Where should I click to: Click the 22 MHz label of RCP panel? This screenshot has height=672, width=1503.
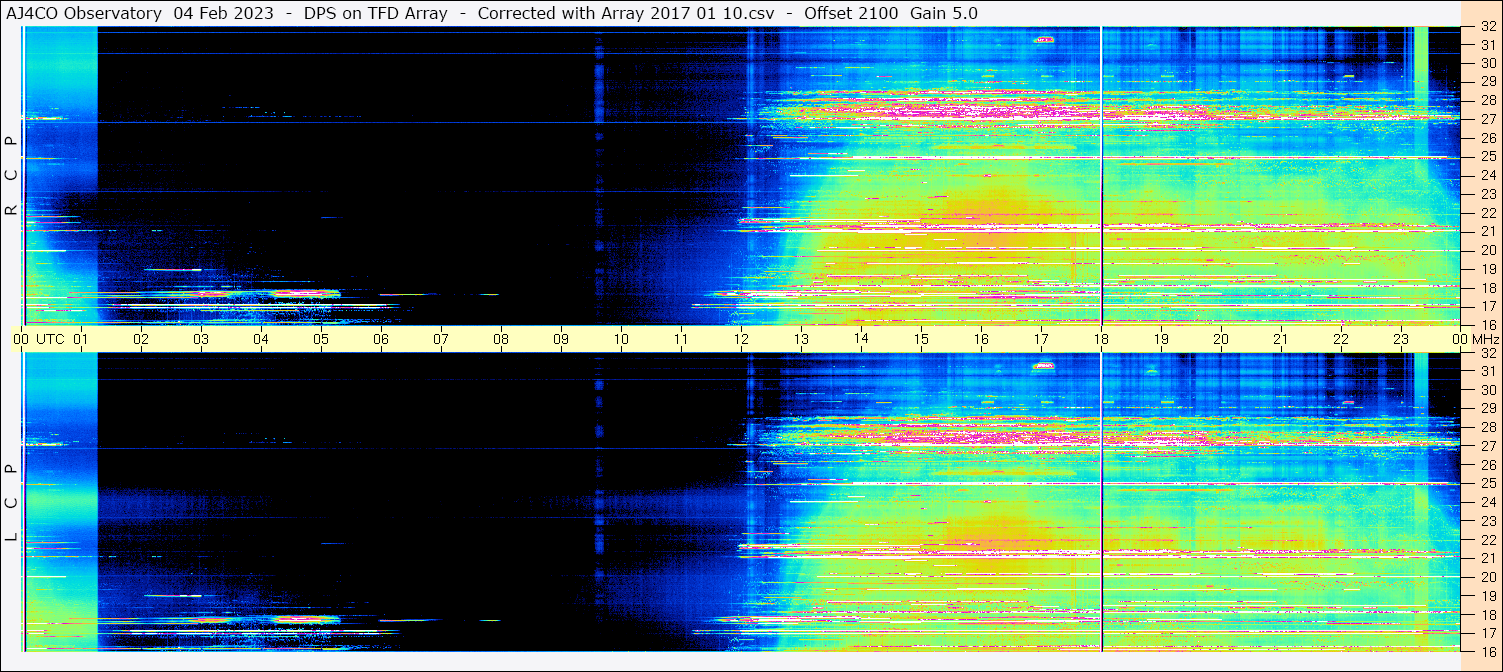coord(1487,212)
